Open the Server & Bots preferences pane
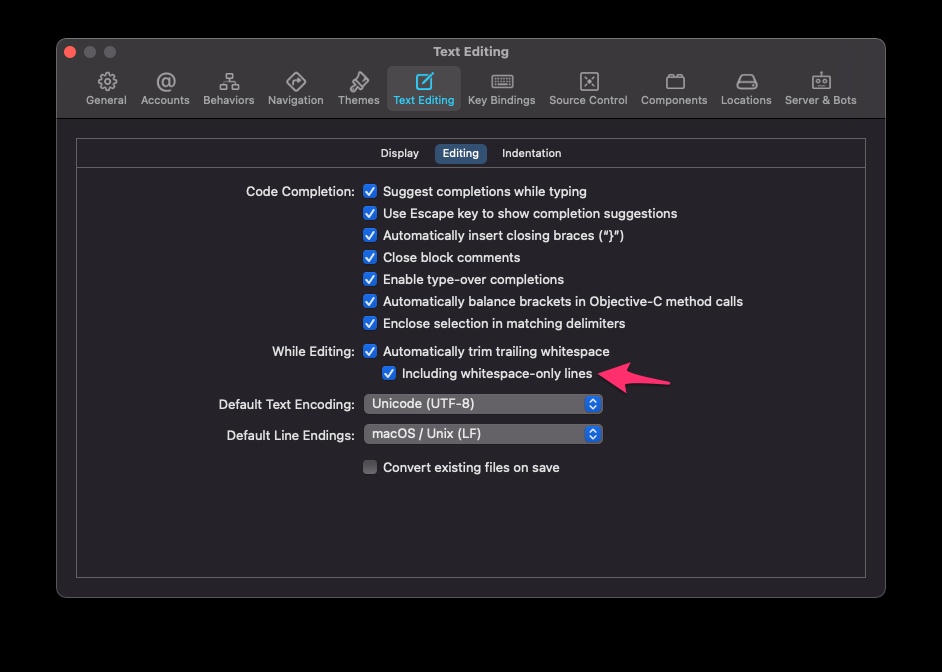Screen dimensions: 942x672 click(821, 89)
